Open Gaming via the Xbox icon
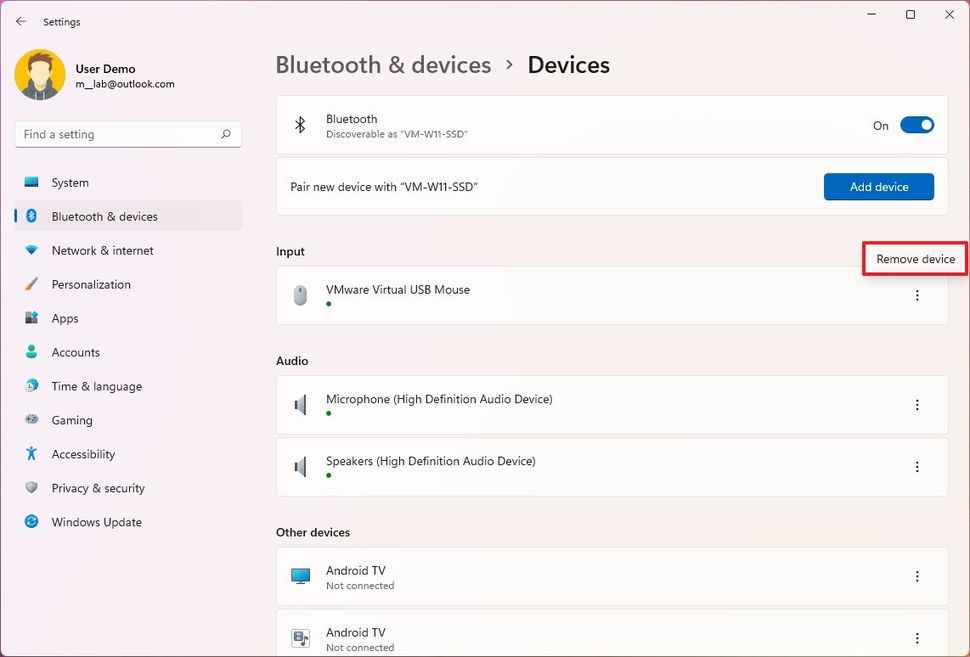The image size is (970, 657). coord(33,420)
